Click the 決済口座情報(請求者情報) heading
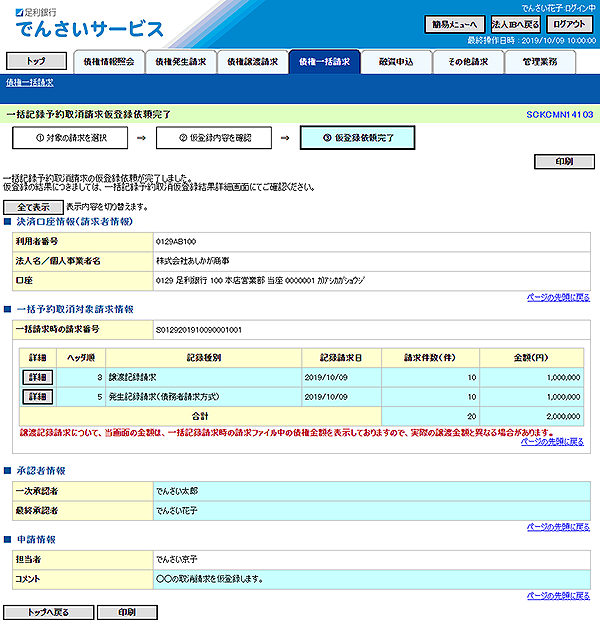600x628 pixels. (x=74, y=221)
